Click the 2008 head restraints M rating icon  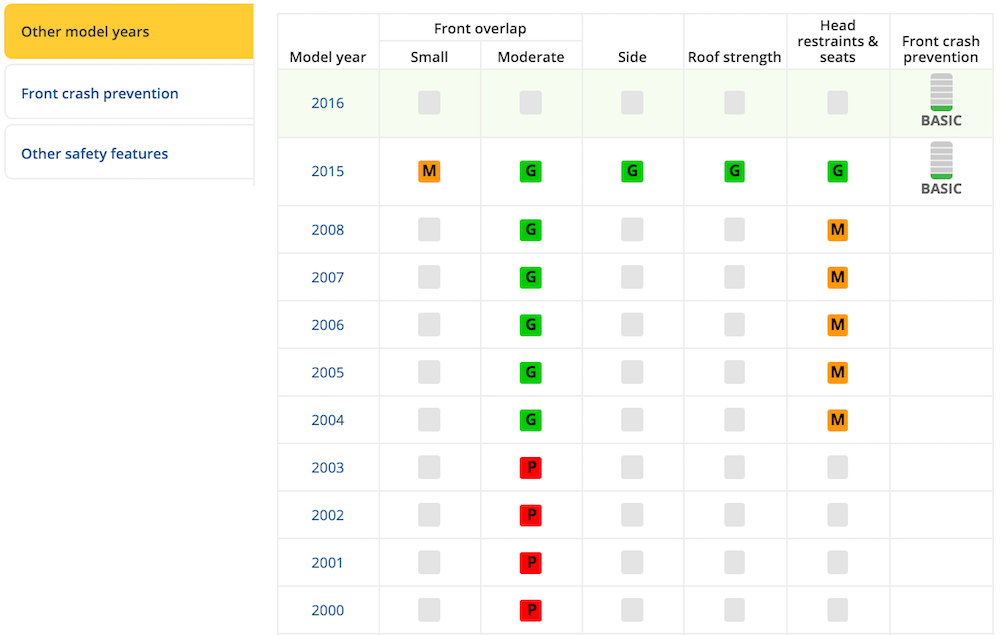(x=837, y=230)
